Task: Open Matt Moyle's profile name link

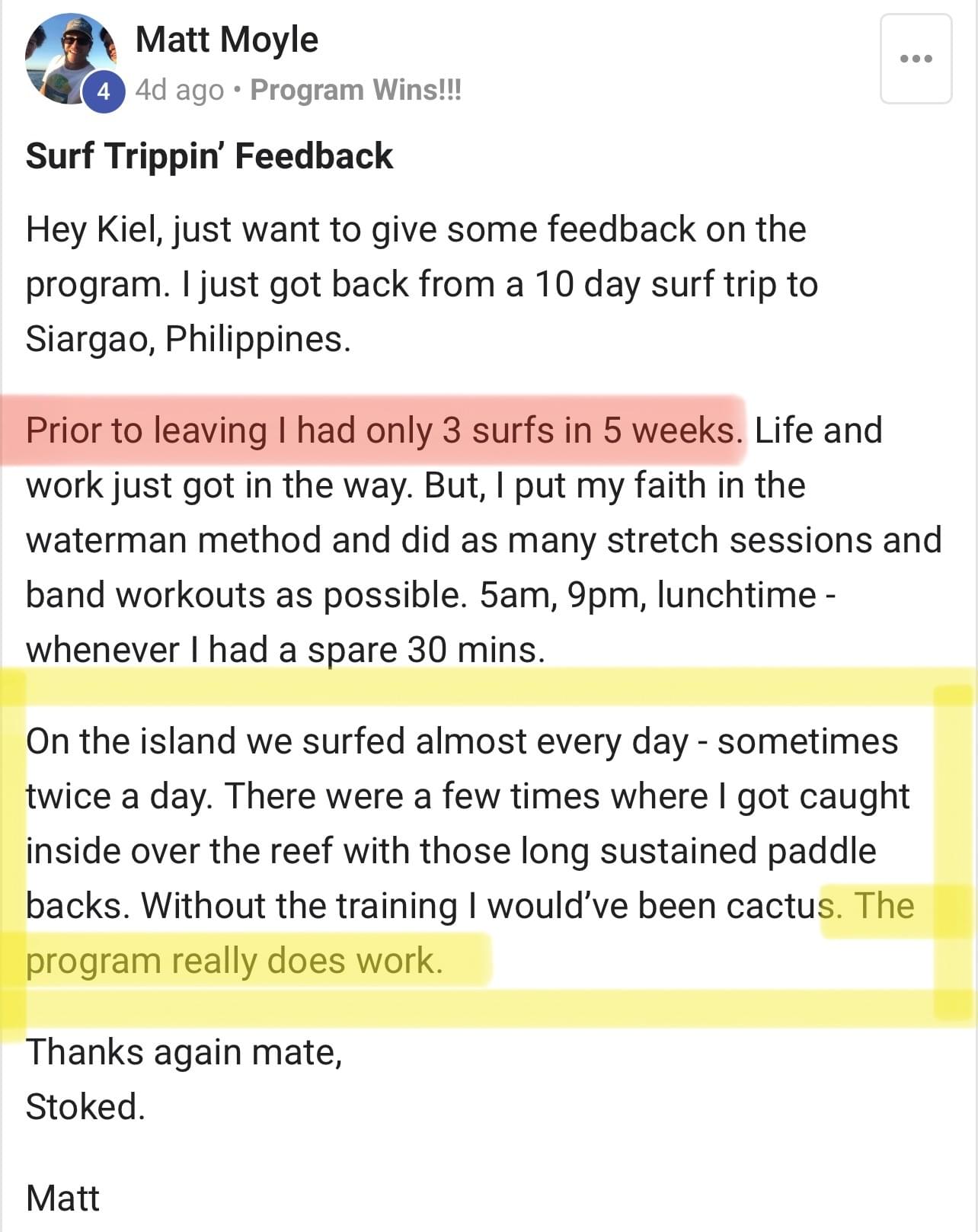Action: [226, 39]
